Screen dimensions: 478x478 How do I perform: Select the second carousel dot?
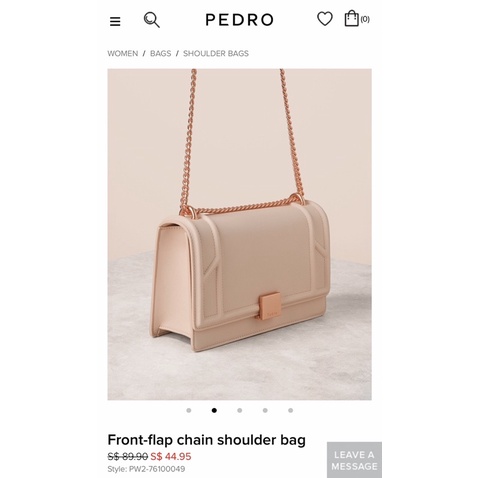click(214, 410)
